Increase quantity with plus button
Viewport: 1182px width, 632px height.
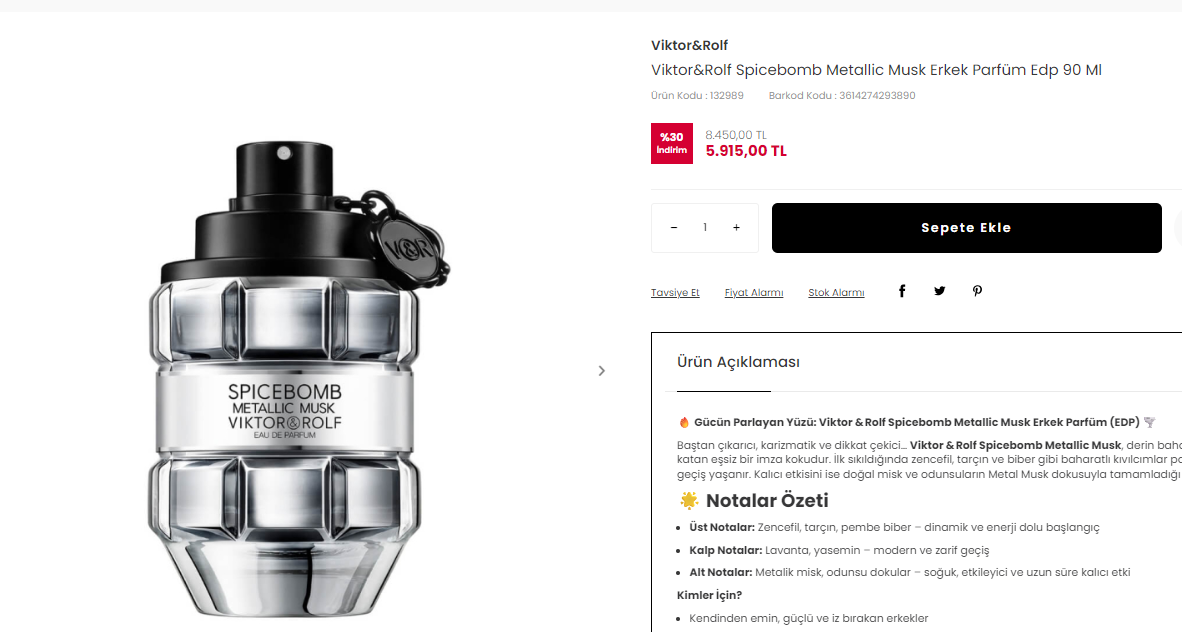pyautogui.click(x=736, y=228)
